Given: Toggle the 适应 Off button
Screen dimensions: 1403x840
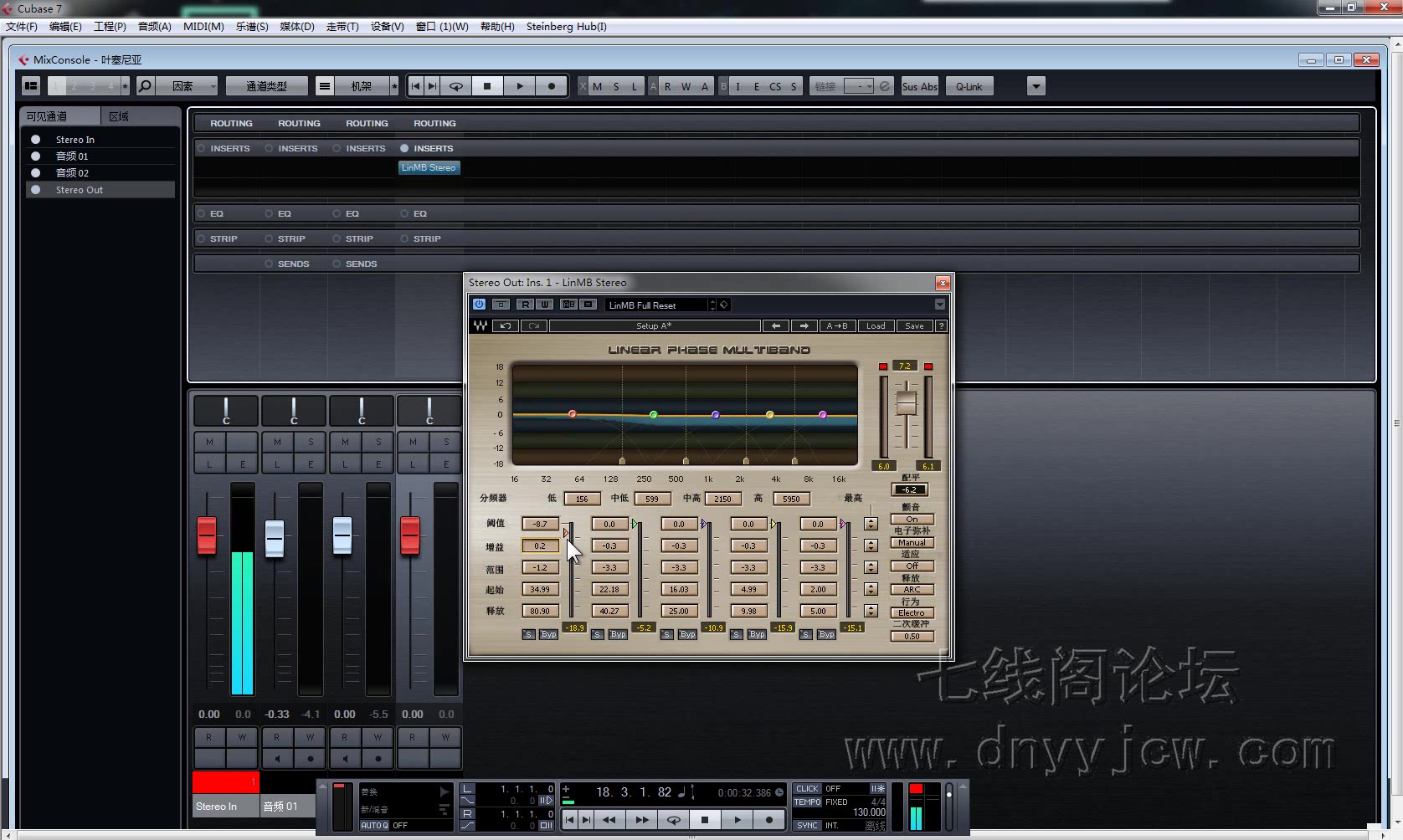Looking at the screenshot, I should 912,566.
